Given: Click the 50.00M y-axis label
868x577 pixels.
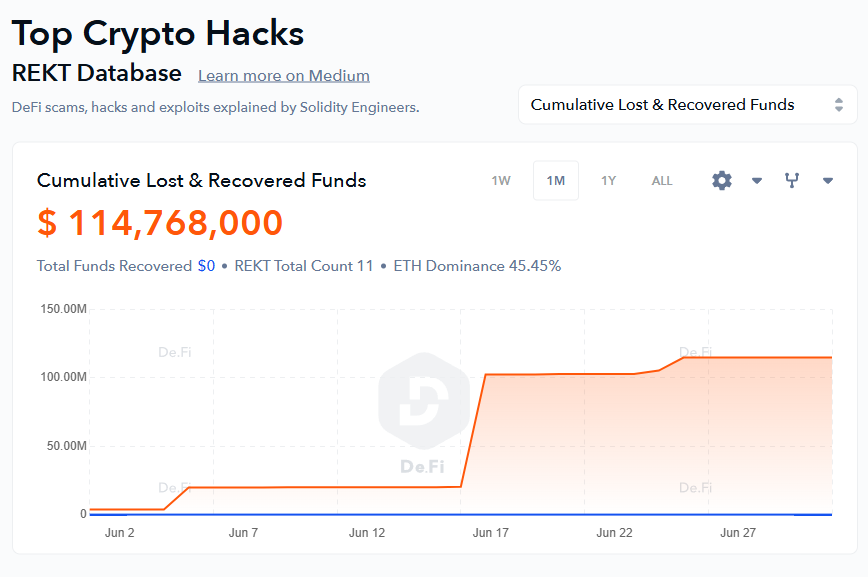Looking at the screenshot, I should click(x=66, y=446).
